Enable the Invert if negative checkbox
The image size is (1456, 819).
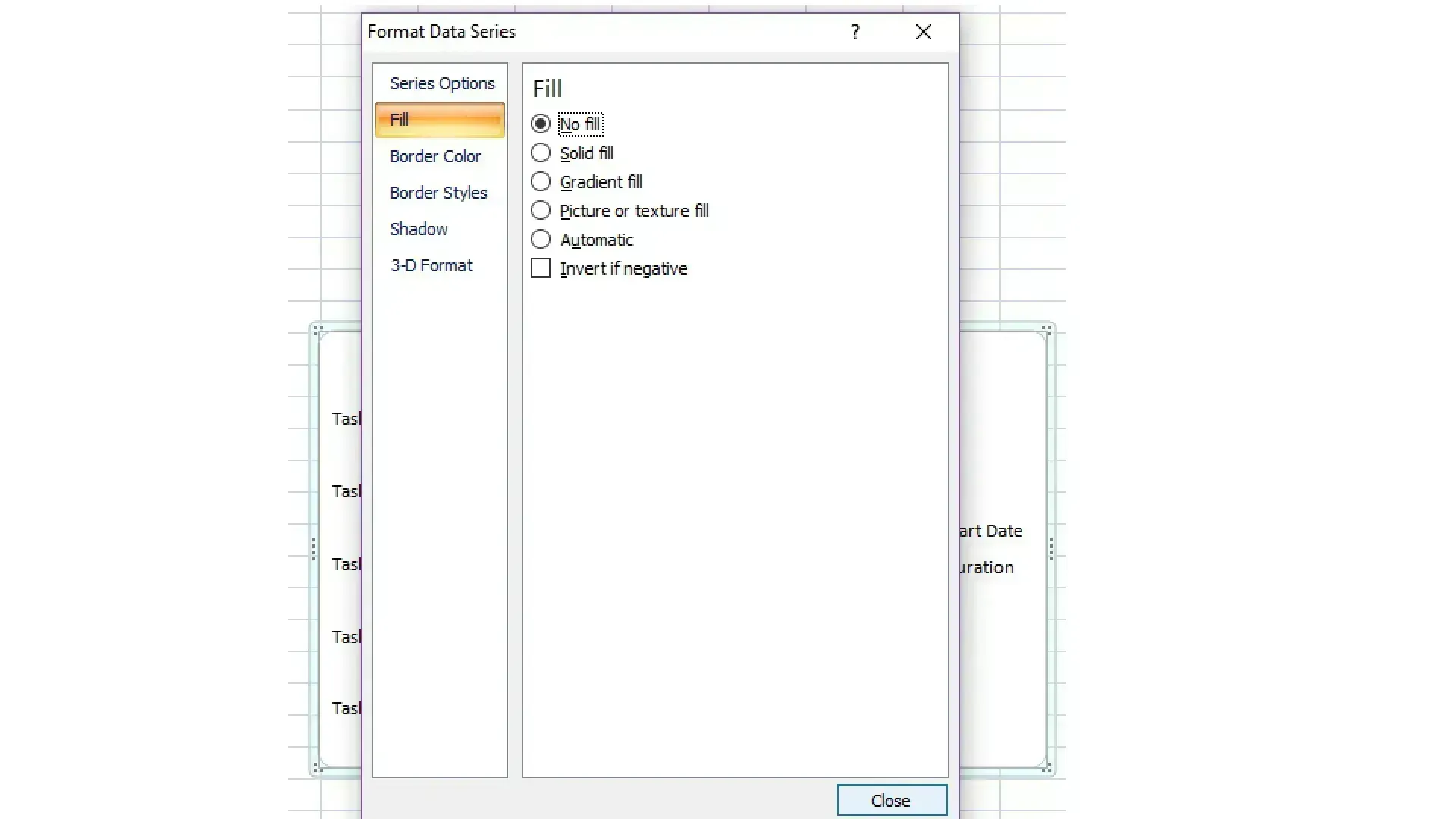point(540,268)
